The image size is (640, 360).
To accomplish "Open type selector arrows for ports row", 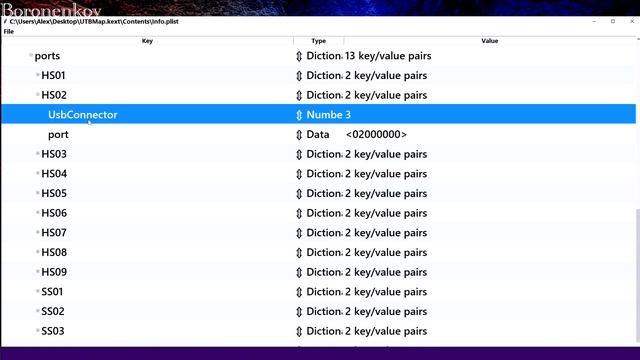I will tap(299, 56).
